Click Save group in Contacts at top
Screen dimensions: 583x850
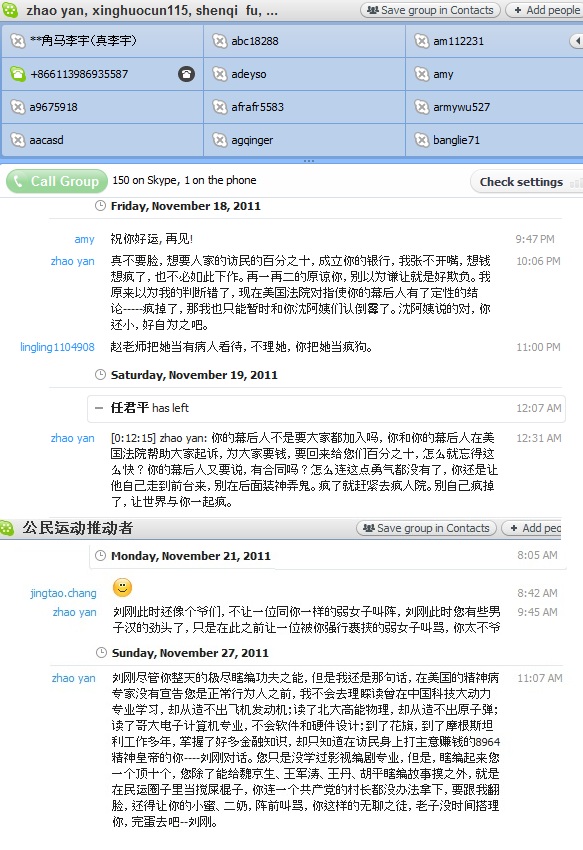click(x=431, y=10)
